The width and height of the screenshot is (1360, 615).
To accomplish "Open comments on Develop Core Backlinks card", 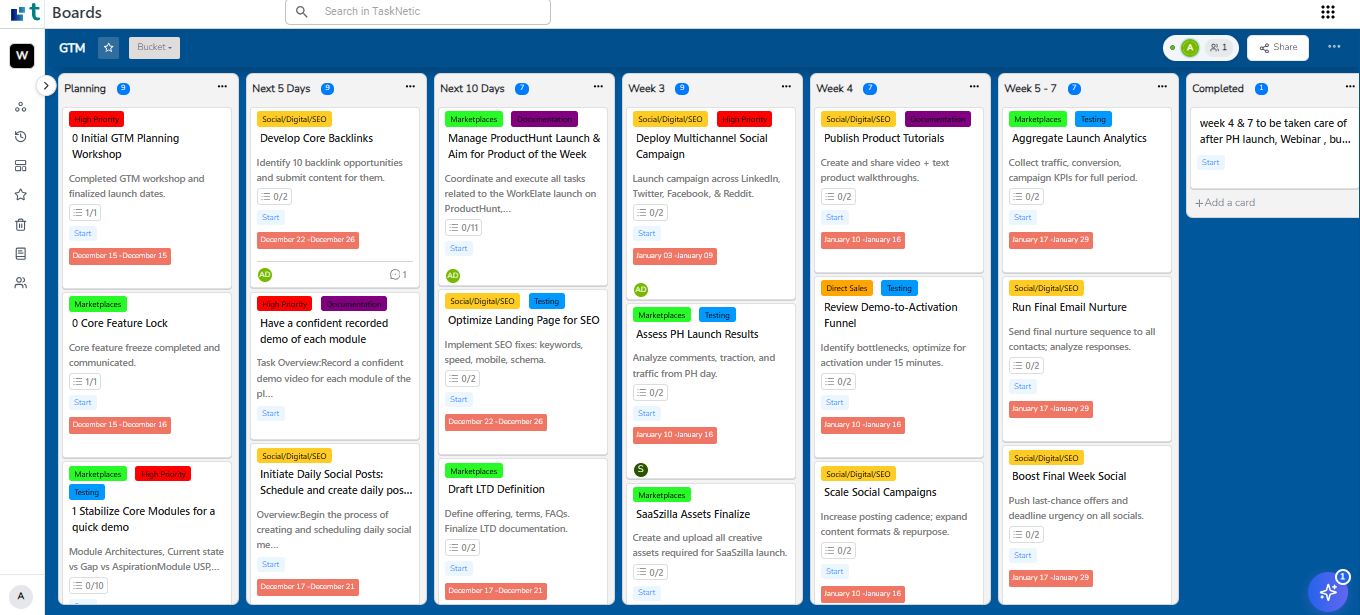I will click(x=398, y=275).
